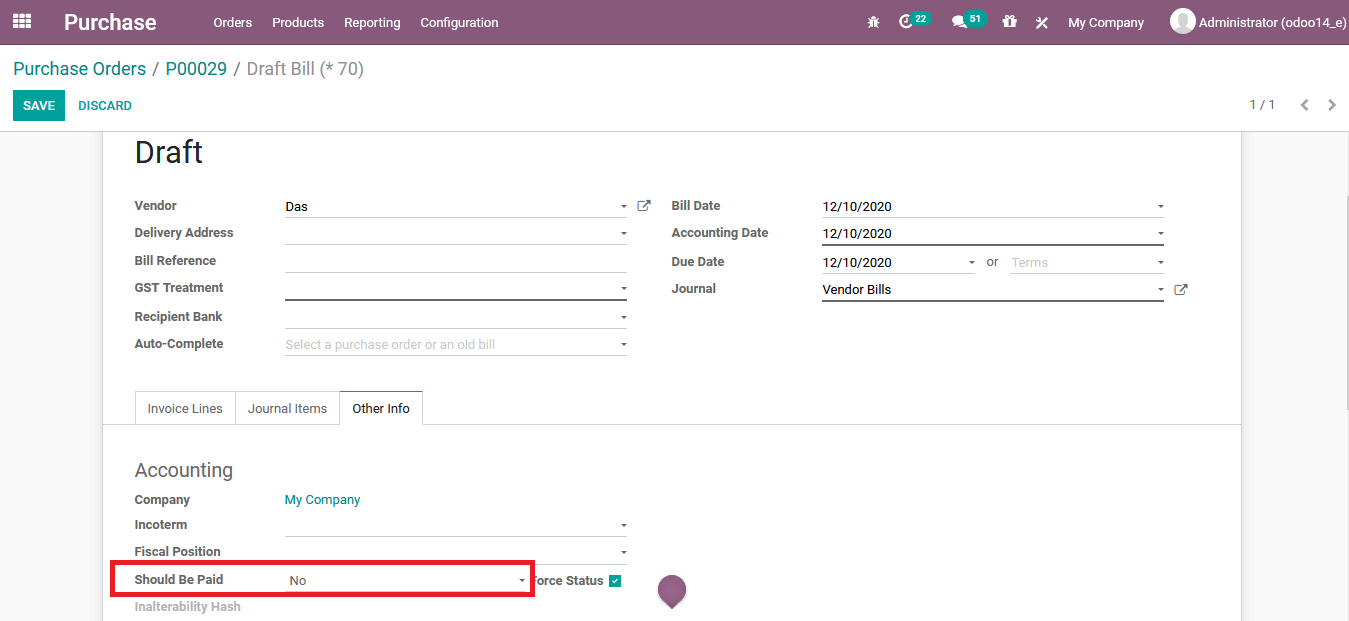This screenshot has height=621, width=1349.
Task: Expand the Recipient Bank dropdown
Action: pyautogui.click(x=623, y=318)
